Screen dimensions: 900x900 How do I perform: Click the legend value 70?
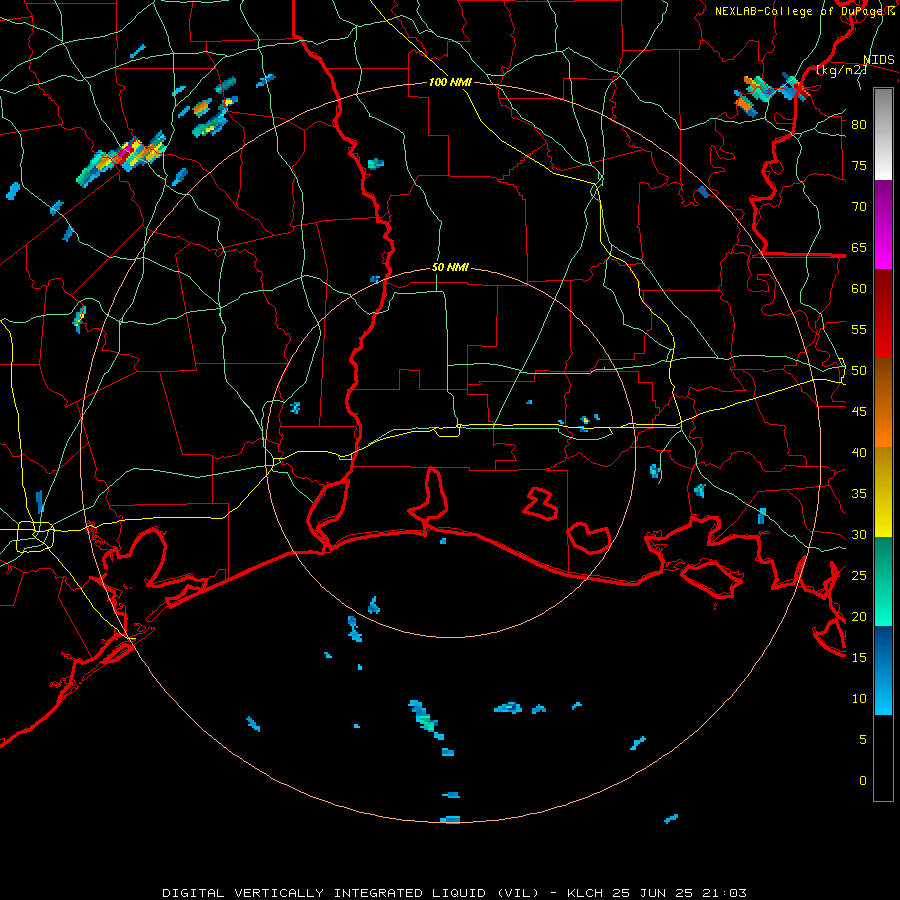point(859,207)
